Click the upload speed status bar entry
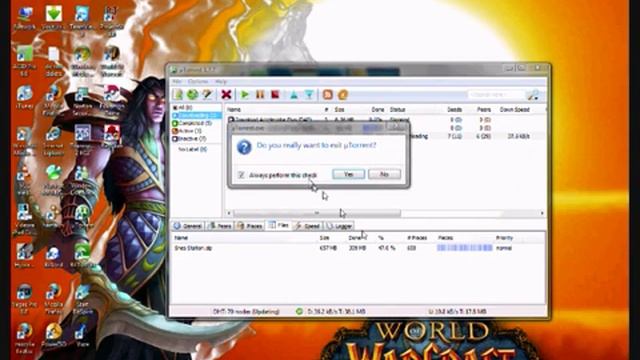640x360 pixels. point(457,311)
